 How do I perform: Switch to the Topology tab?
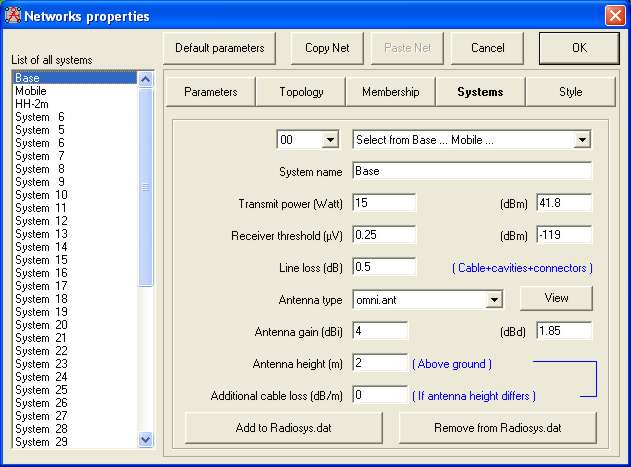[x=301, y=92]
